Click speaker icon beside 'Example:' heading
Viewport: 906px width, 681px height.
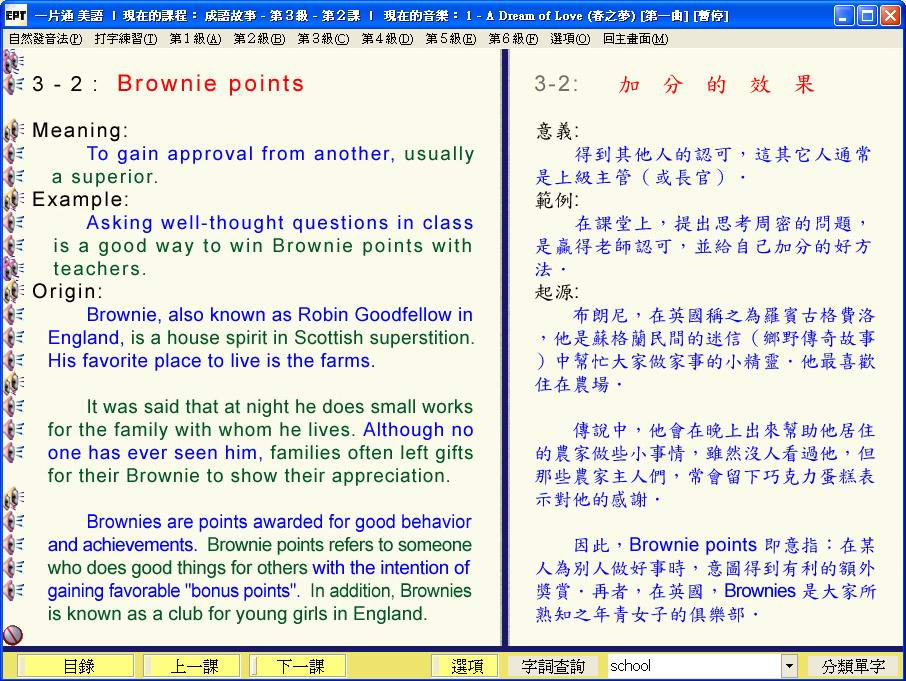14,200
